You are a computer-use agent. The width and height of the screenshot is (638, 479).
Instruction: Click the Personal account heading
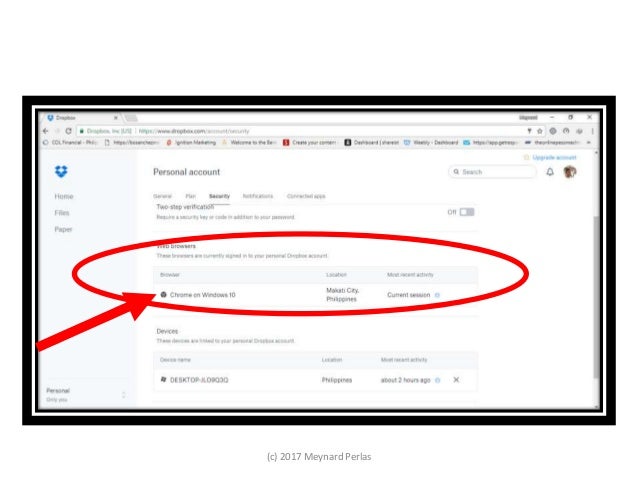click(186, 172)
